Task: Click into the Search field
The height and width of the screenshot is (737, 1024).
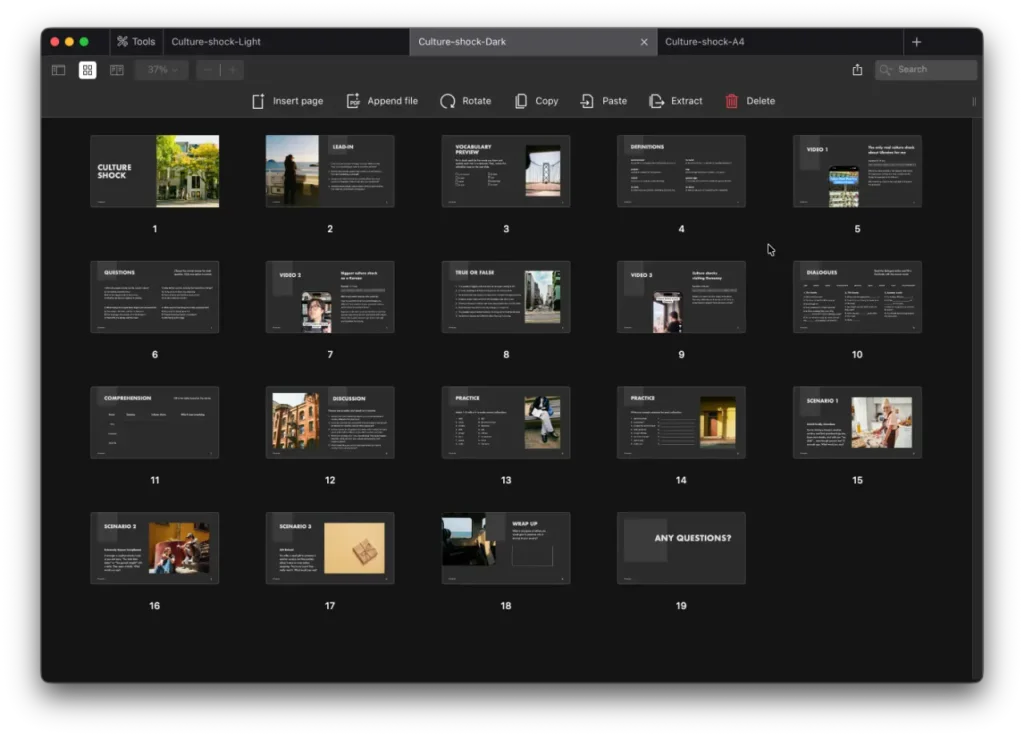Action: (926, 70)
